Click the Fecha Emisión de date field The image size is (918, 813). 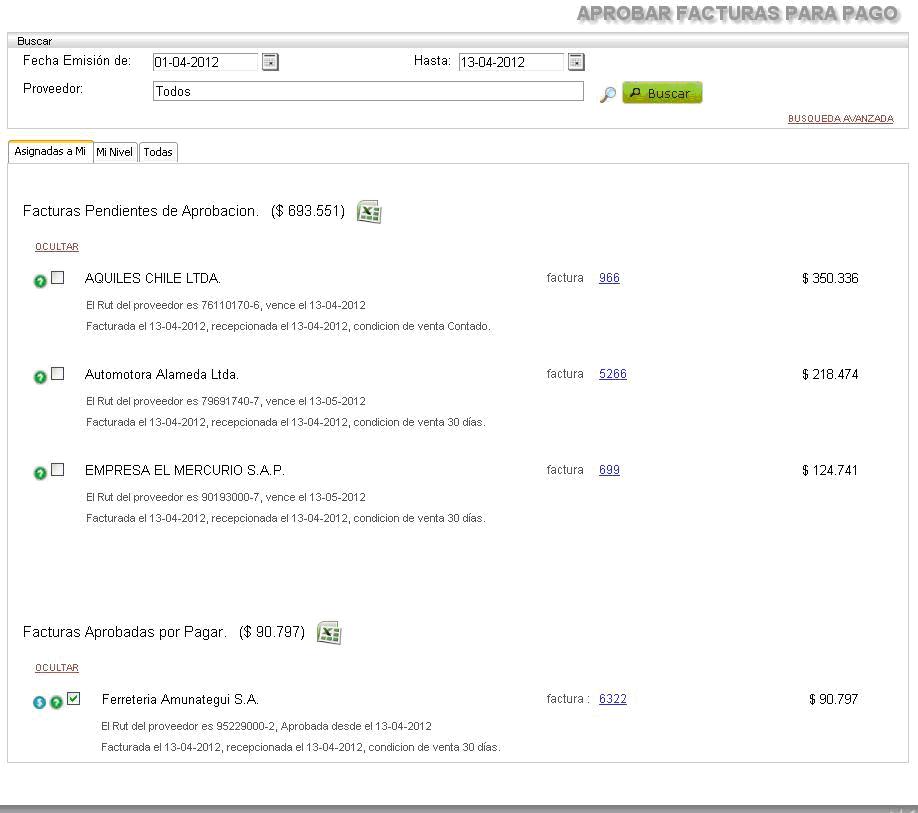(x=205, y=62)
